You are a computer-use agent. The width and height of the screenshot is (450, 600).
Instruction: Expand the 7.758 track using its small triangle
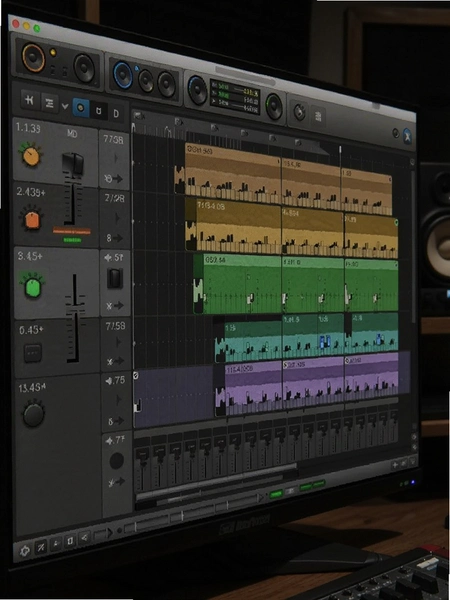(117, 342)
